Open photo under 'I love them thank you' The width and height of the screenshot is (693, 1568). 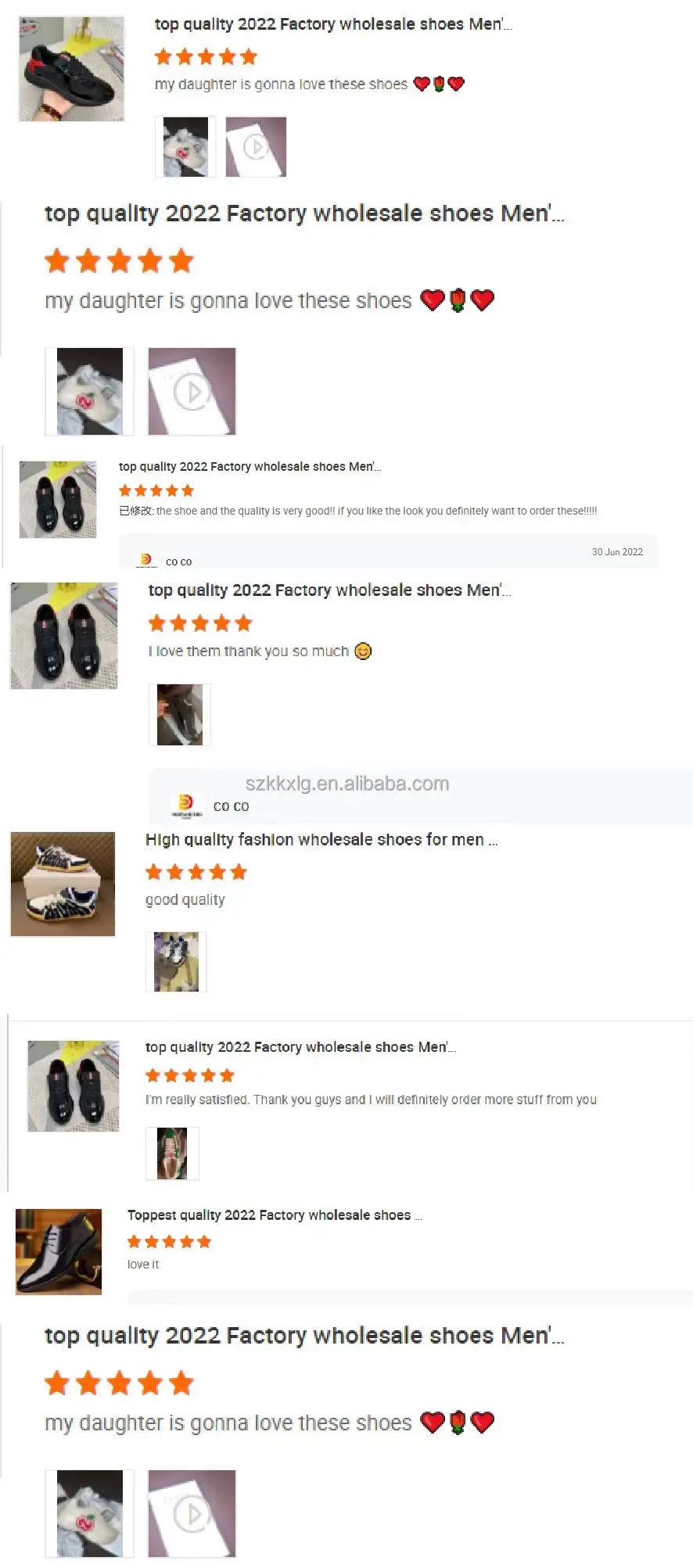180,715
